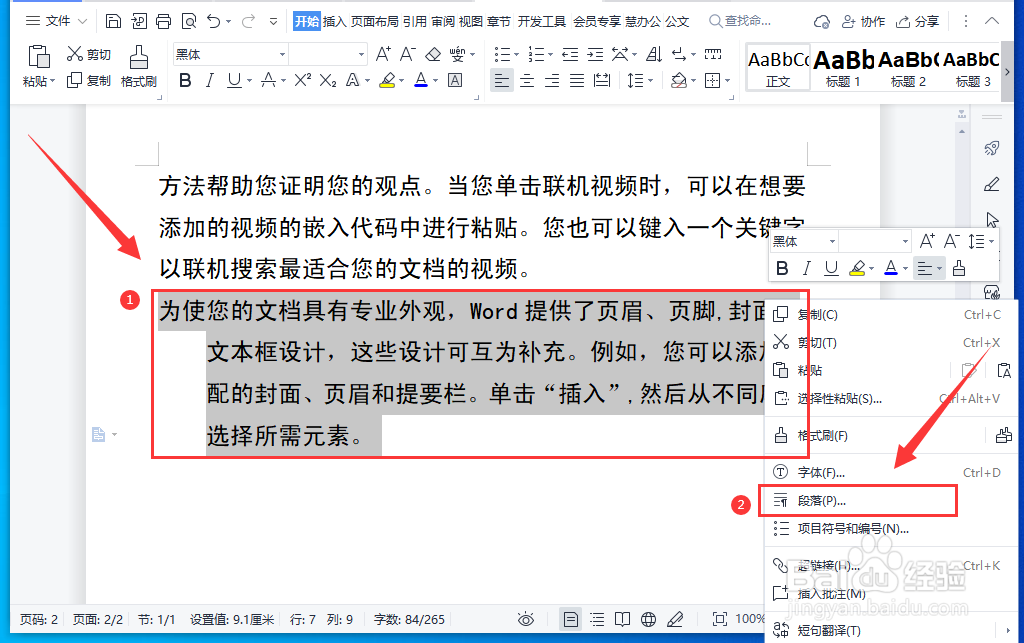Viewport: 1024px width, 643px height.
Task: Decrease font size with ribbon A- icon
Action: point(408,54)
